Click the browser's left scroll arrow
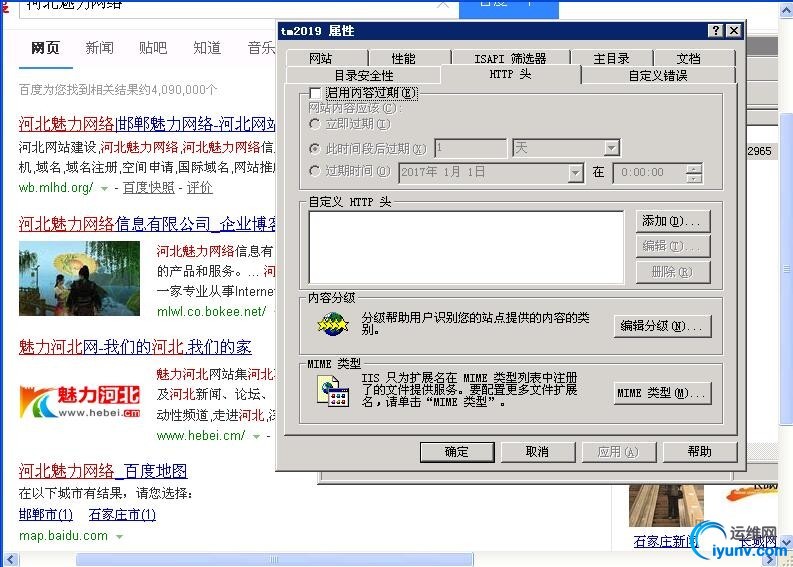The image size is (793, 567). pos(10,560)
